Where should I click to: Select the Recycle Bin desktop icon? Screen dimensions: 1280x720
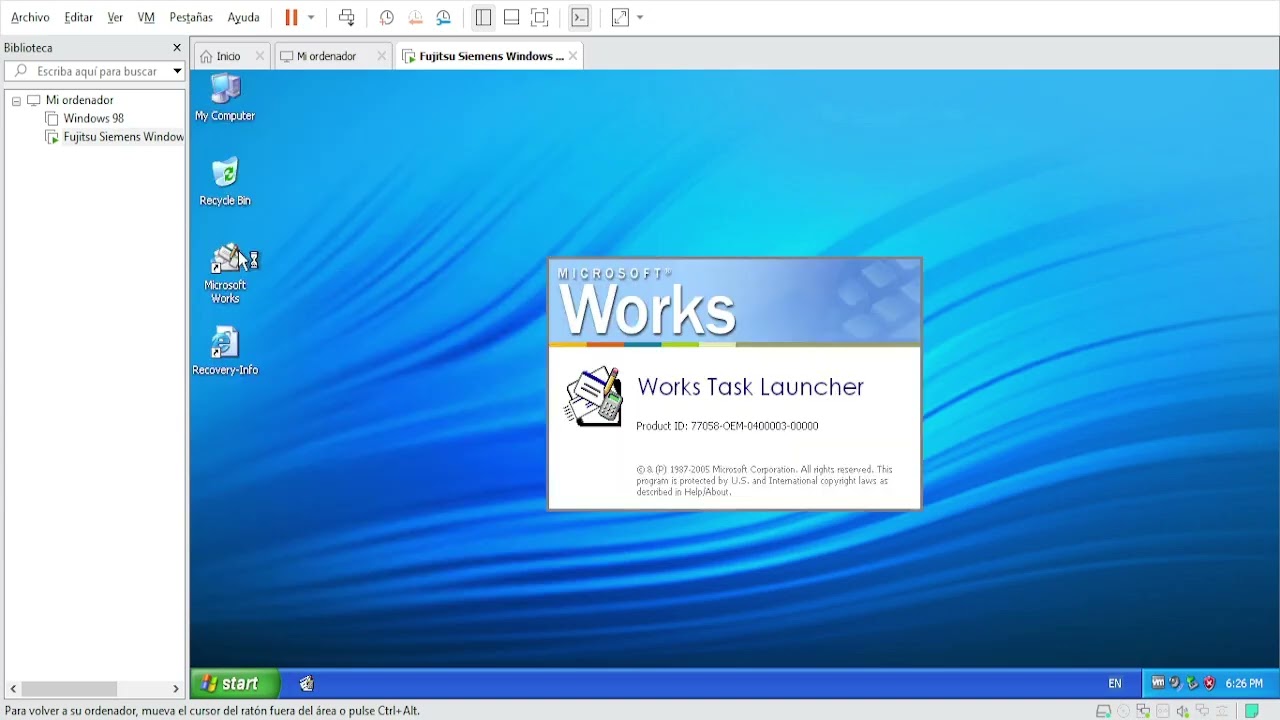[x=225, y=182]
